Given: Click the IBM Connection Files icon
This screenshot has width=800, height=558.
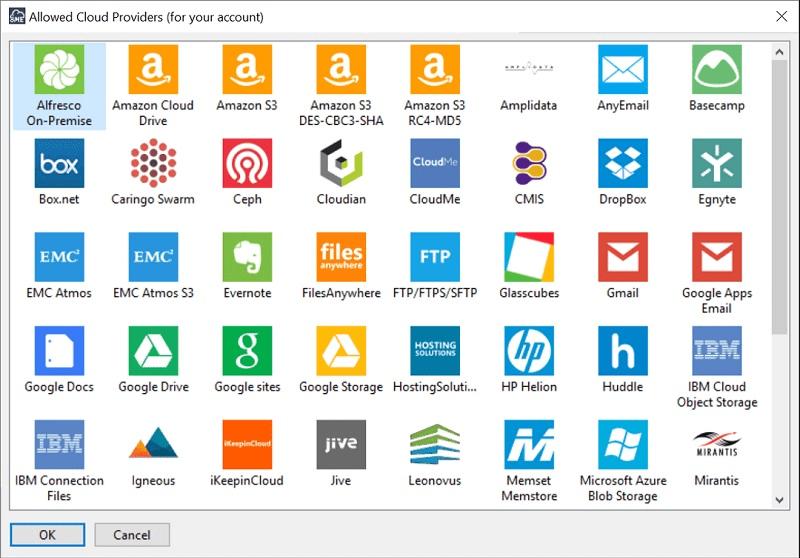Looking at the screenshot, I should pos(59,445).
